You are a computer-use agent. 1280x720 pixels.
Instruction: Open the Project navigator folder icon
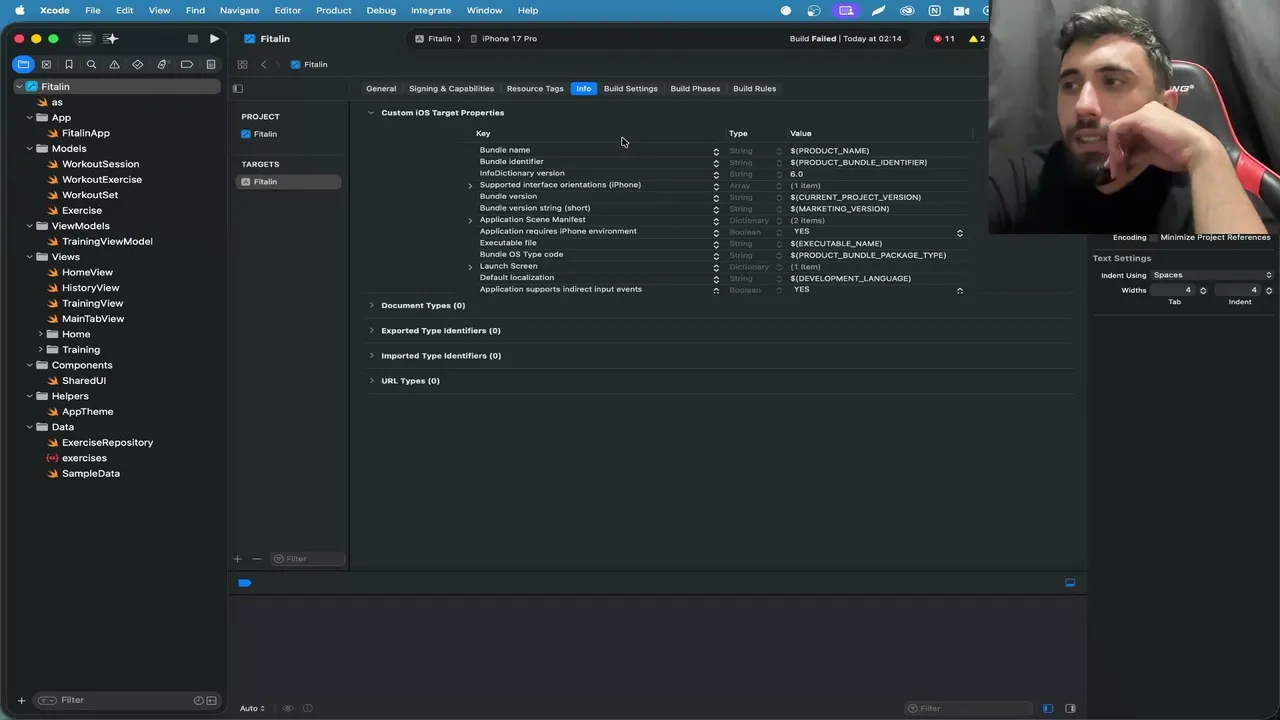23,65
